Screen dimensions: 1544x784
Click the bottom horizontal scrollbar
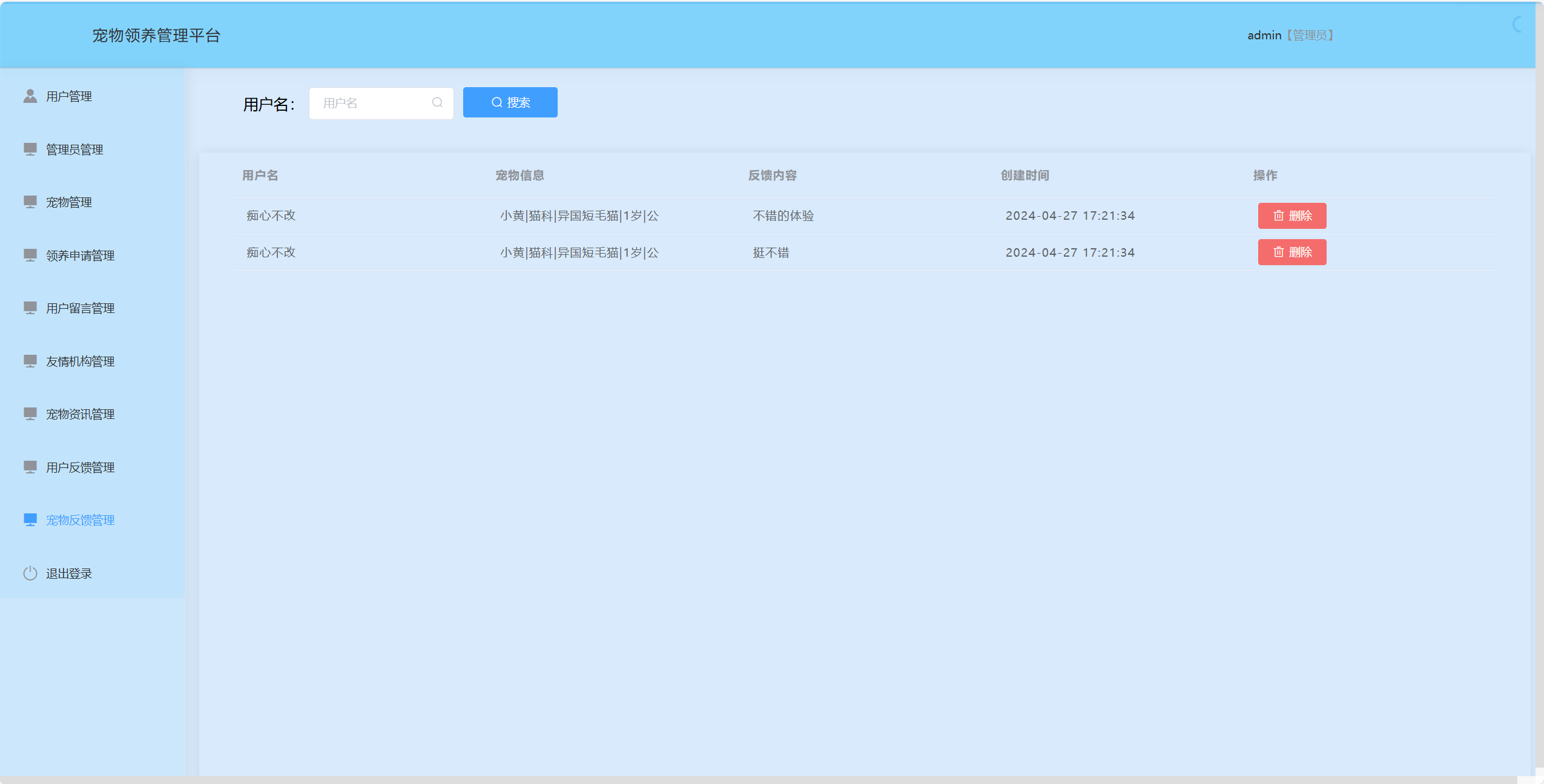(x=757, y=780)
